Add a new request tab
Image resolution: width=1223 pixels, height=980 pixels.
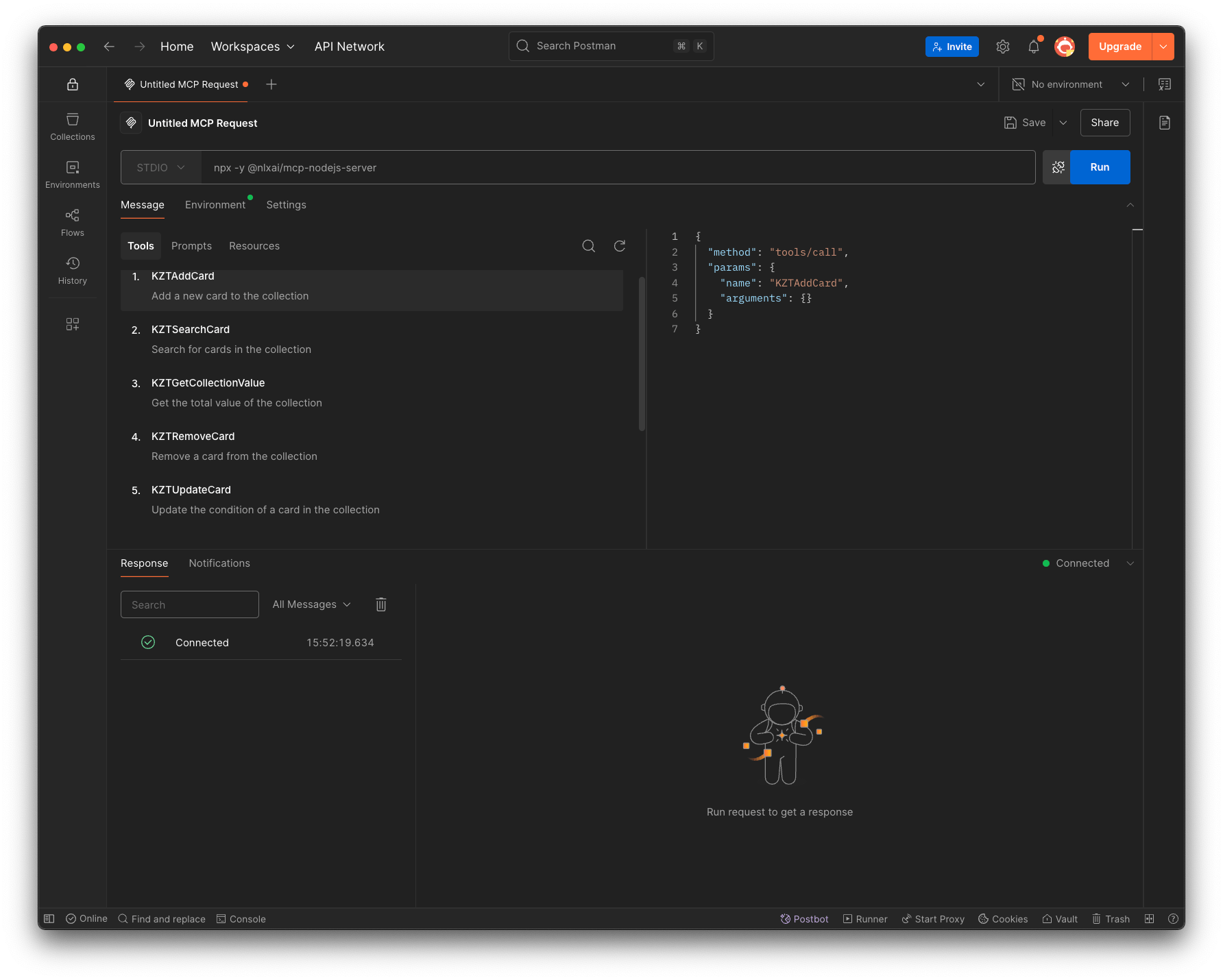coord(271,84)
